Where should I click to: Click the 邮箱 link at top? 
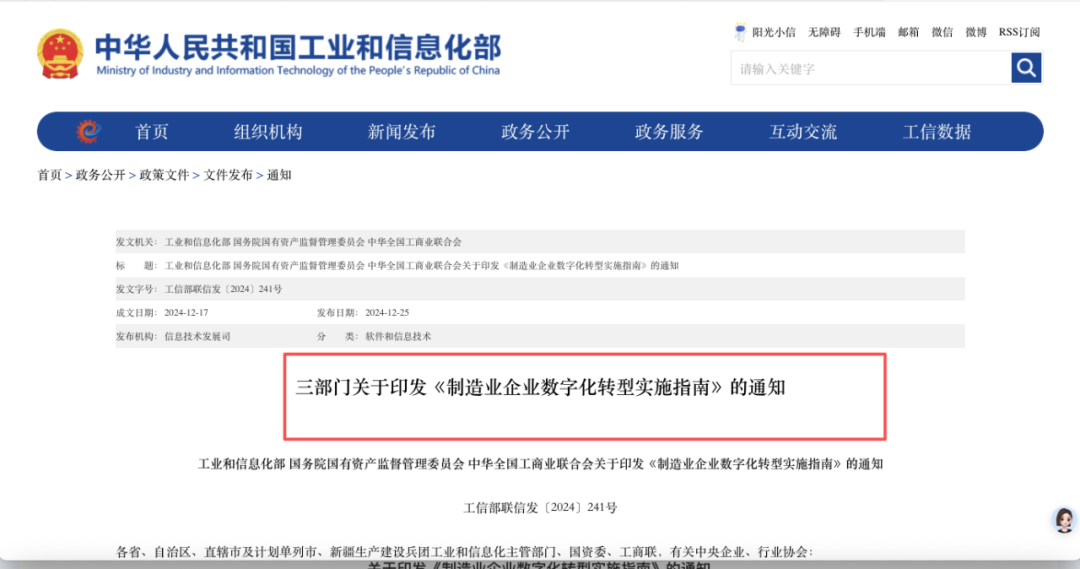pyautogui.click(x=908, y=32)
